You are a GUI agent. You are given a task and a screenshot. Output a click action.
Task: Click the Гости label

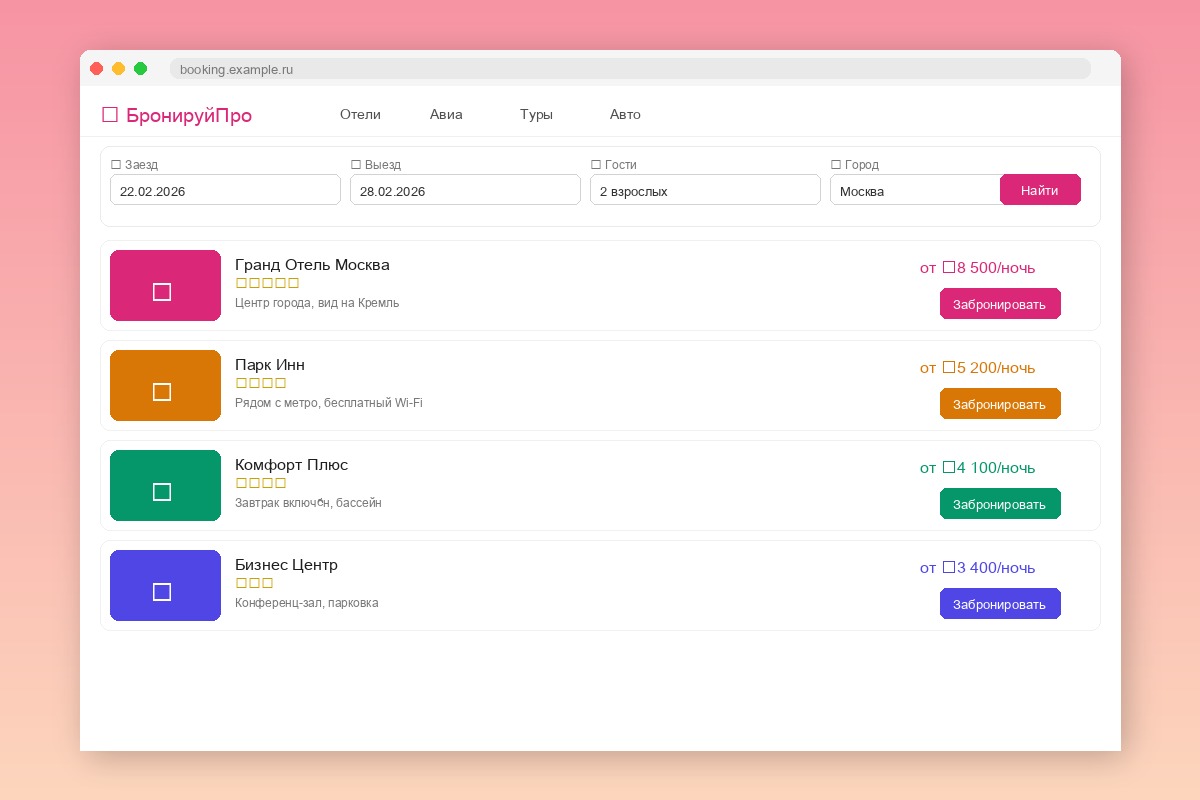pyautogui.click(x=614, y=165)
